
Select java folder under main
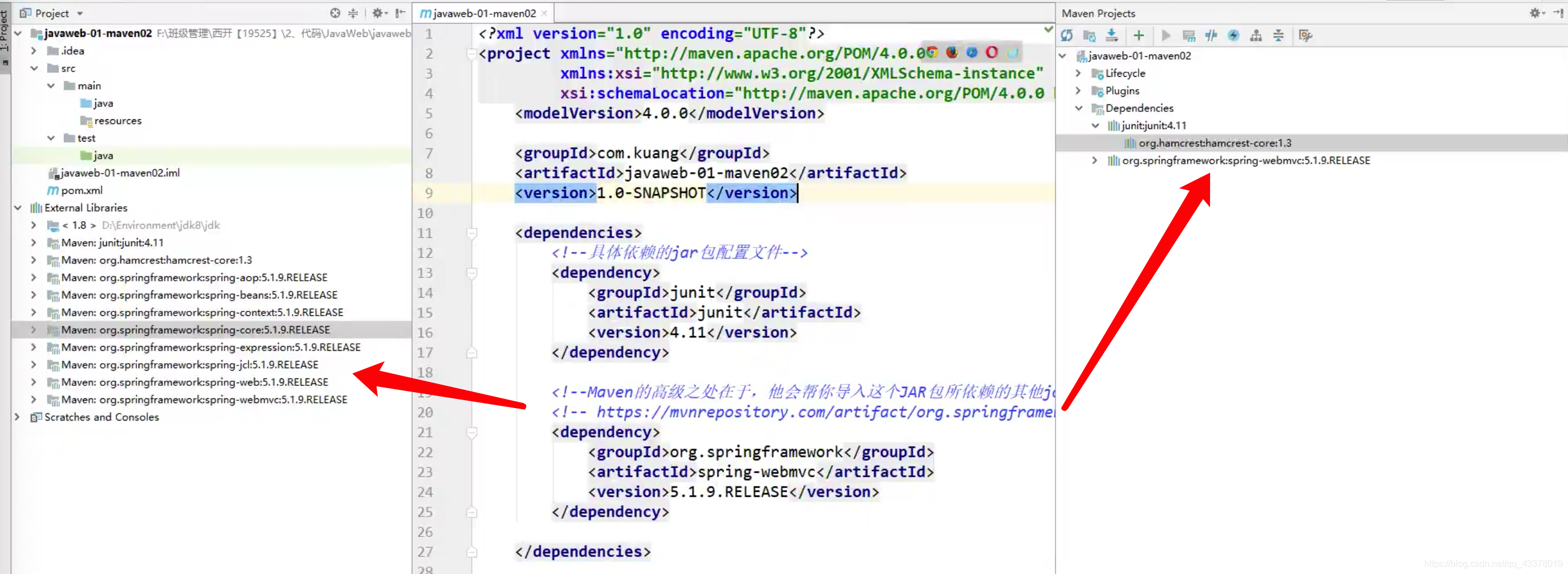(97, 103)
